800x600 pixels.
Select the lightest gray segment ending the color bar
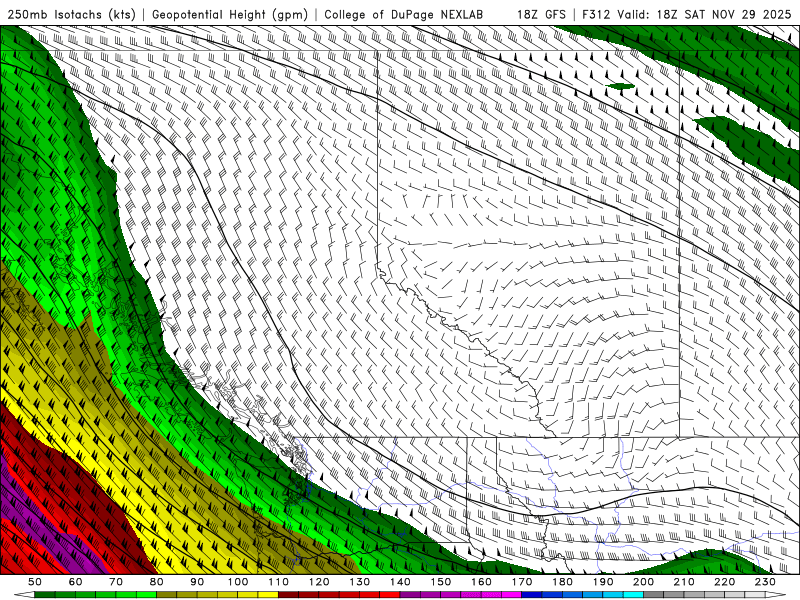(755, 594)
